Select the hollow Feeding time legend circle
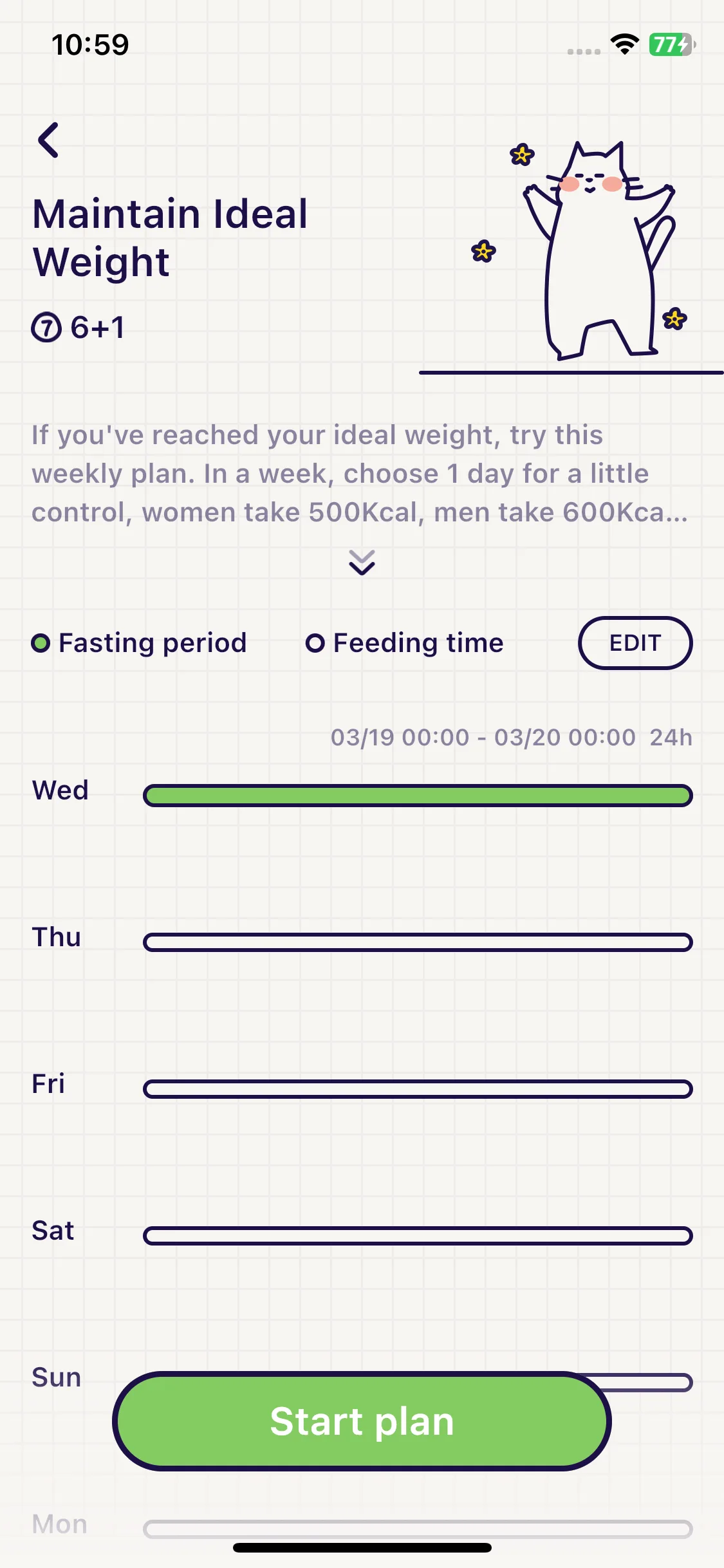 coord(315,643)
